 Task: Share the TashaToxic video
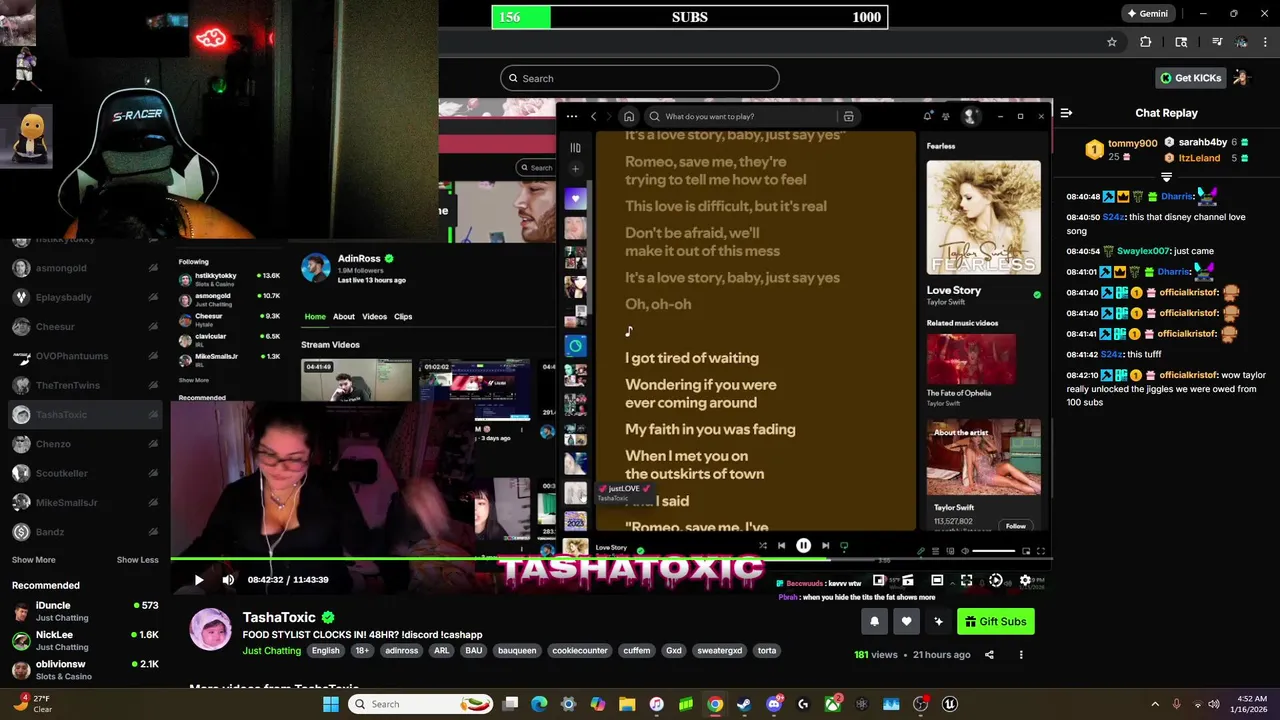pyautogui.click(x=989, y=655)
